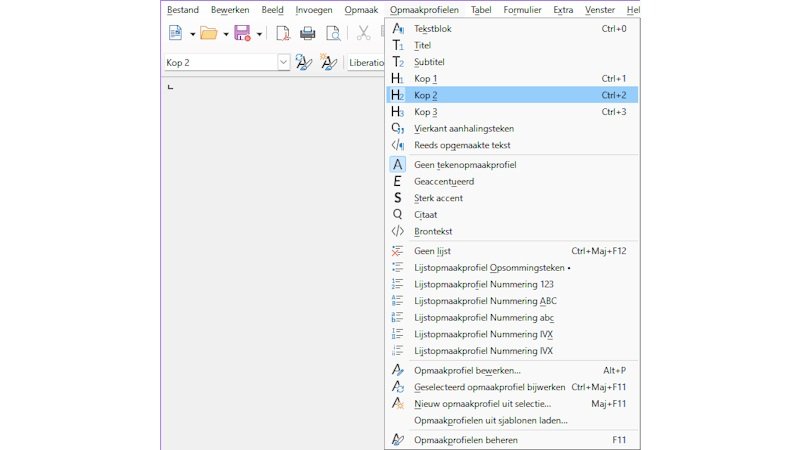Open the Extra menu
Viewport: 800px width, 450px height.
point(563,10)
